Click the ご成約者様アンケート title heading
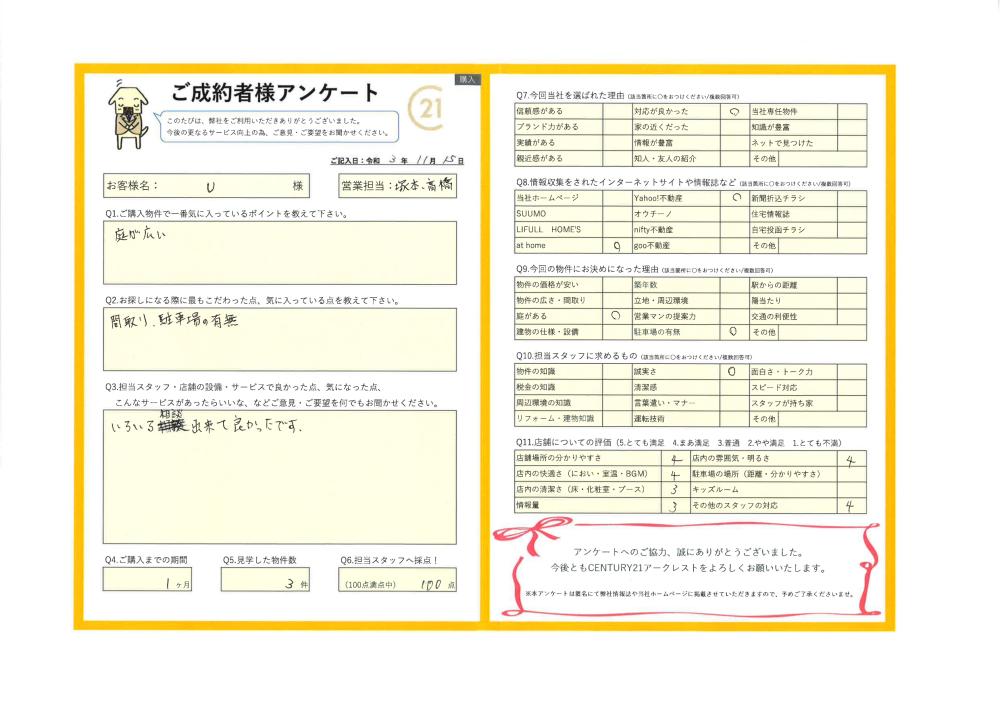This screenshot has height=707, width=1000. pyautogui.click(x=274, y=93)
